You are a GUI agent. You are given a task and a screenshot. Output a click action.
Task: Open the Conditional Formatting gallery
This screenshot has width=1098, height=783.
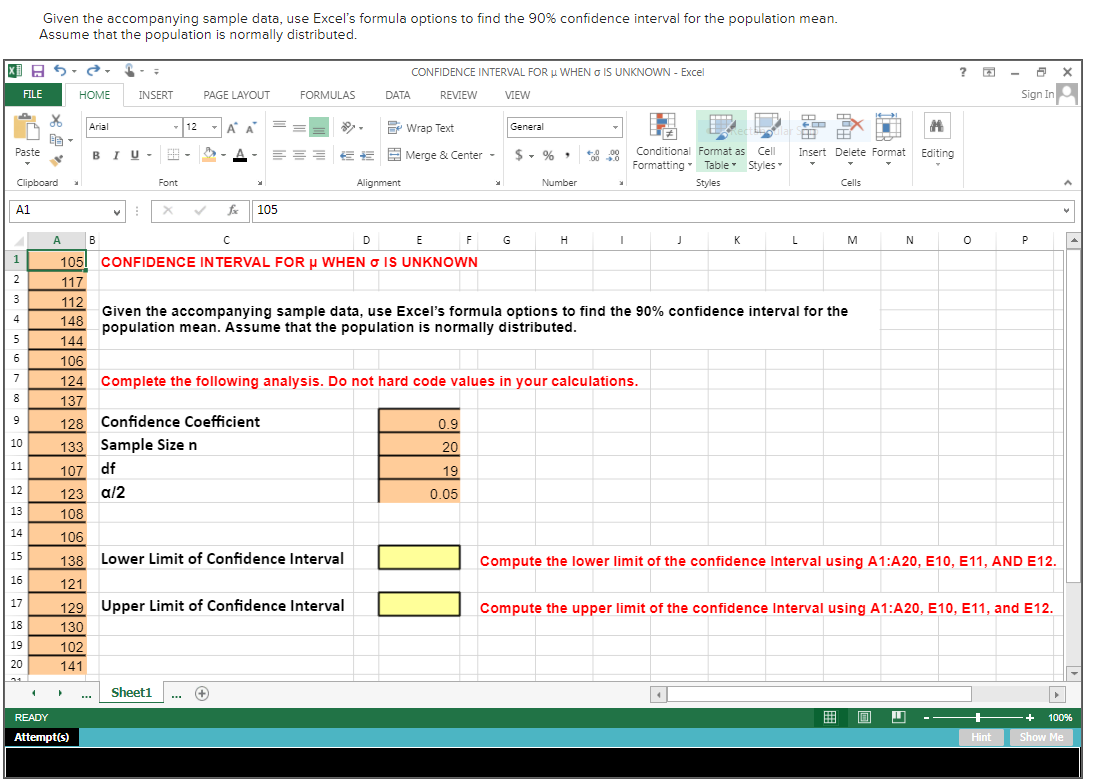[x=662, y=142]
